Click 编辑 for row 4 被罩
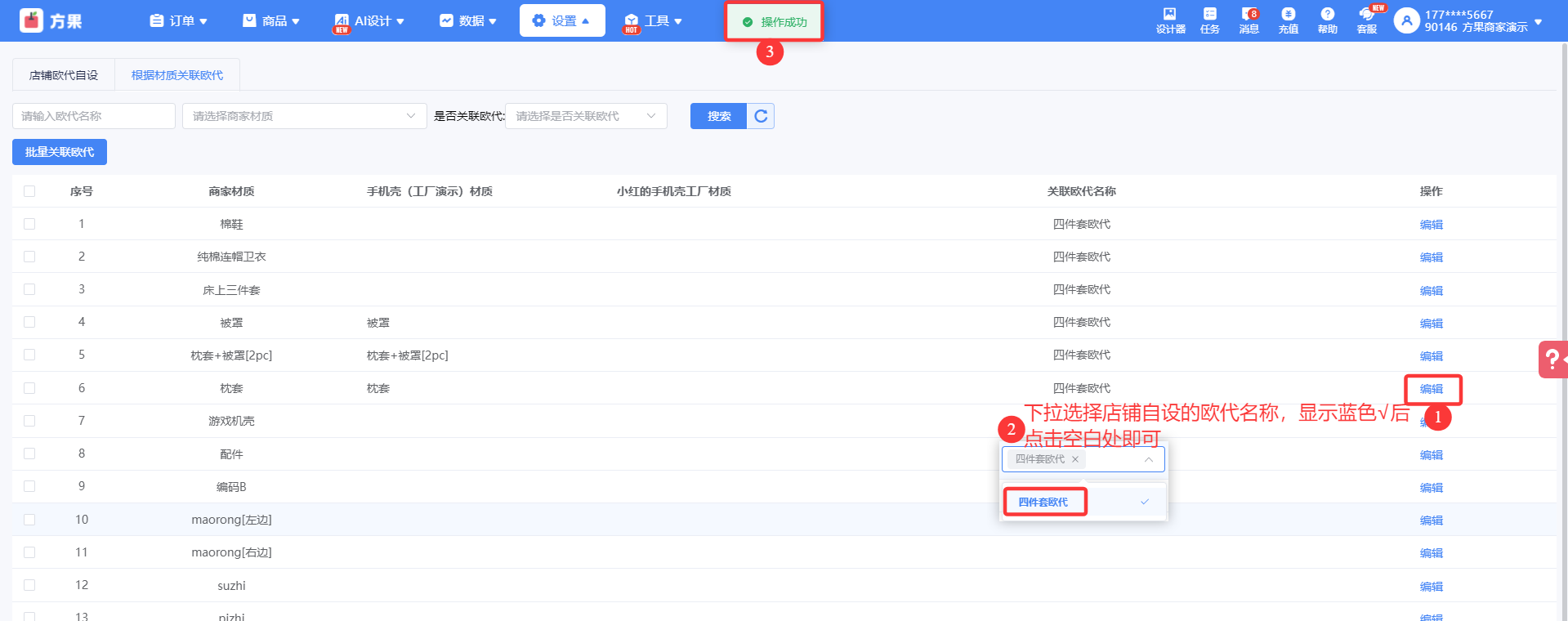Image resolution: width=1568 pixels, height=621 pixels. click(x=1432, y=324)
